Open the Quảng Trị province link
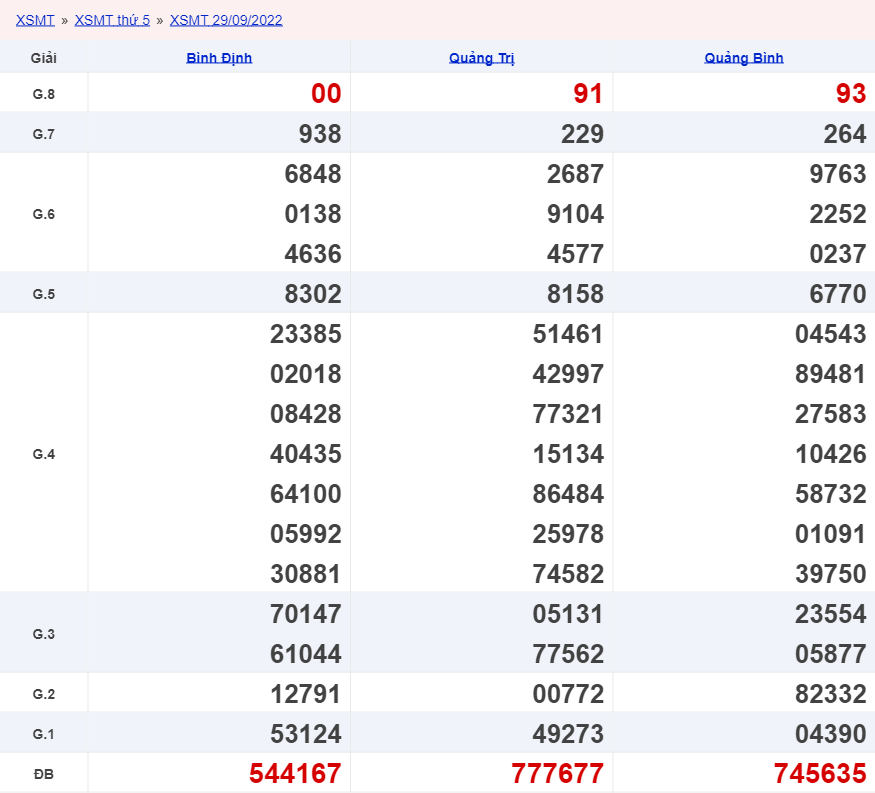 tap(482, 58)
